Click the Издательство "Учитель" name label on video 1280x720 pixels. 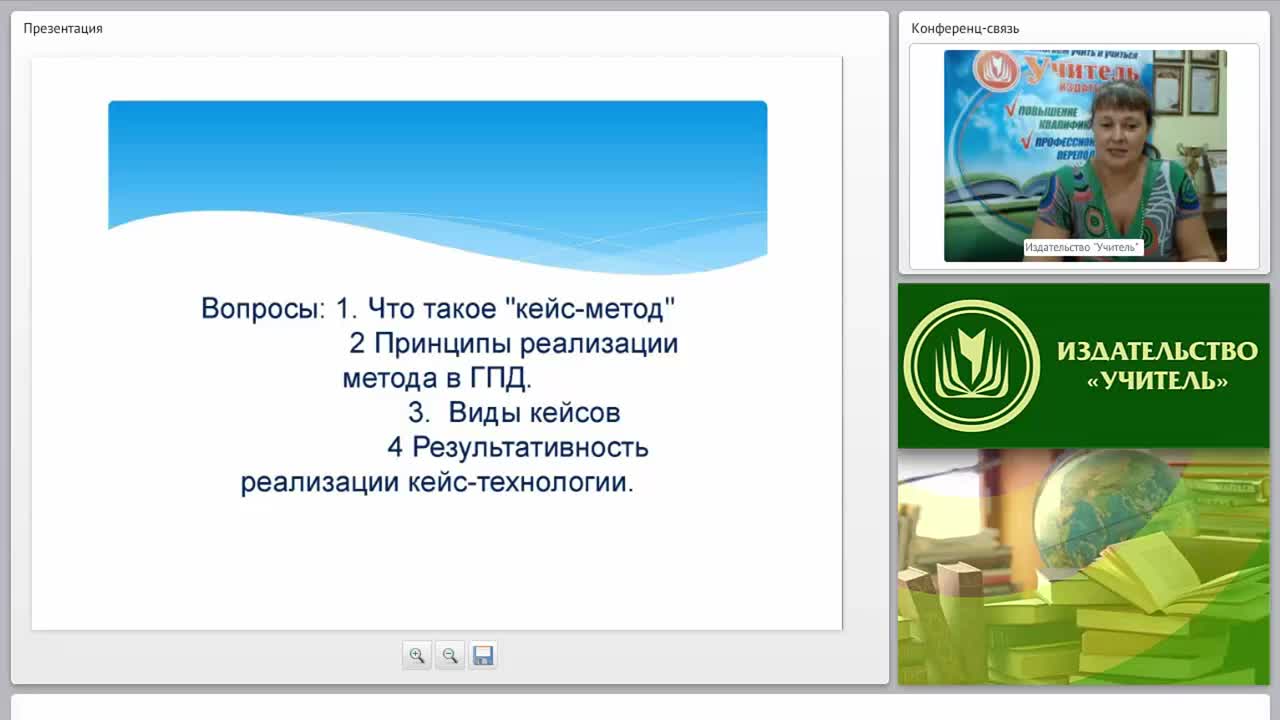coord(1083,247)
